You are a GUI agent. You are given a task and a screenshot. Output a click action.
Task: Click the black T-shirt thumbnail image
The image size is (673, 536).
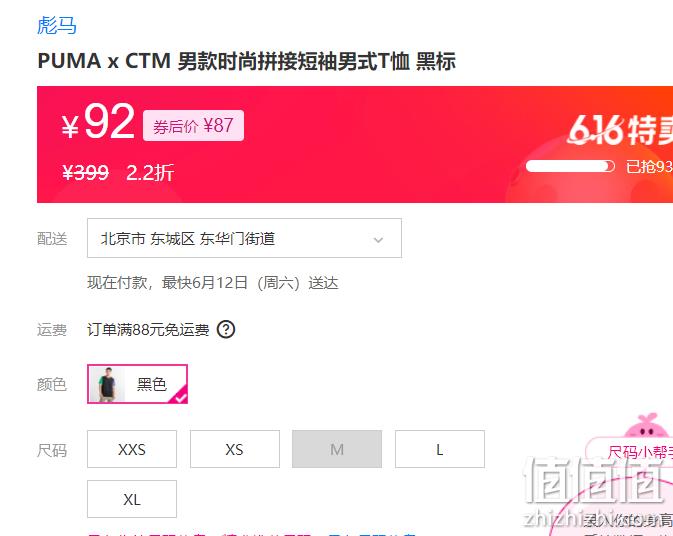point(106,384)
